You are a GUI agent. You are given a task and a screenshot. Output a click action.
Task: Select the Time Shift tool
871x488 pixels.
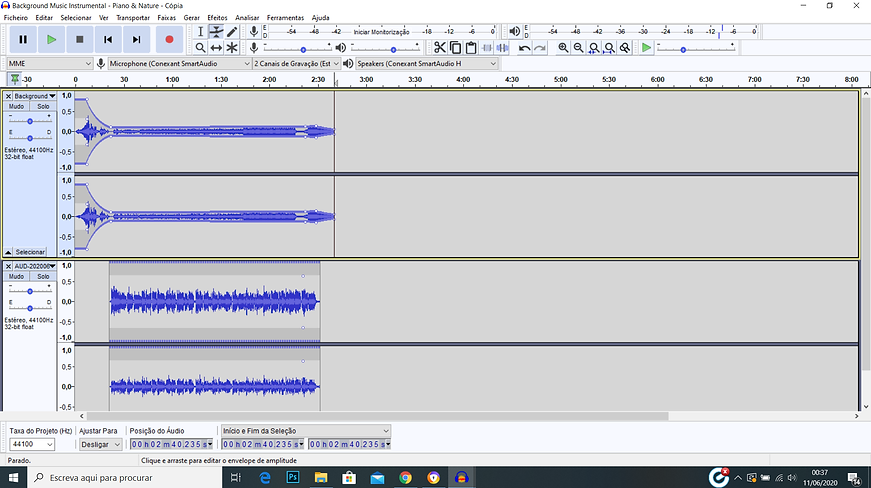point(216,48)
